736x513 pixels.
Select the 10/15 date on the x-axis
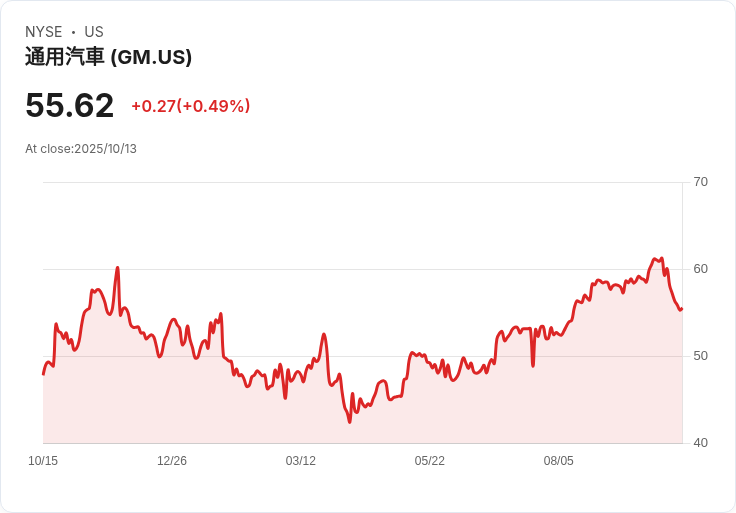click(x=43, y=461)
